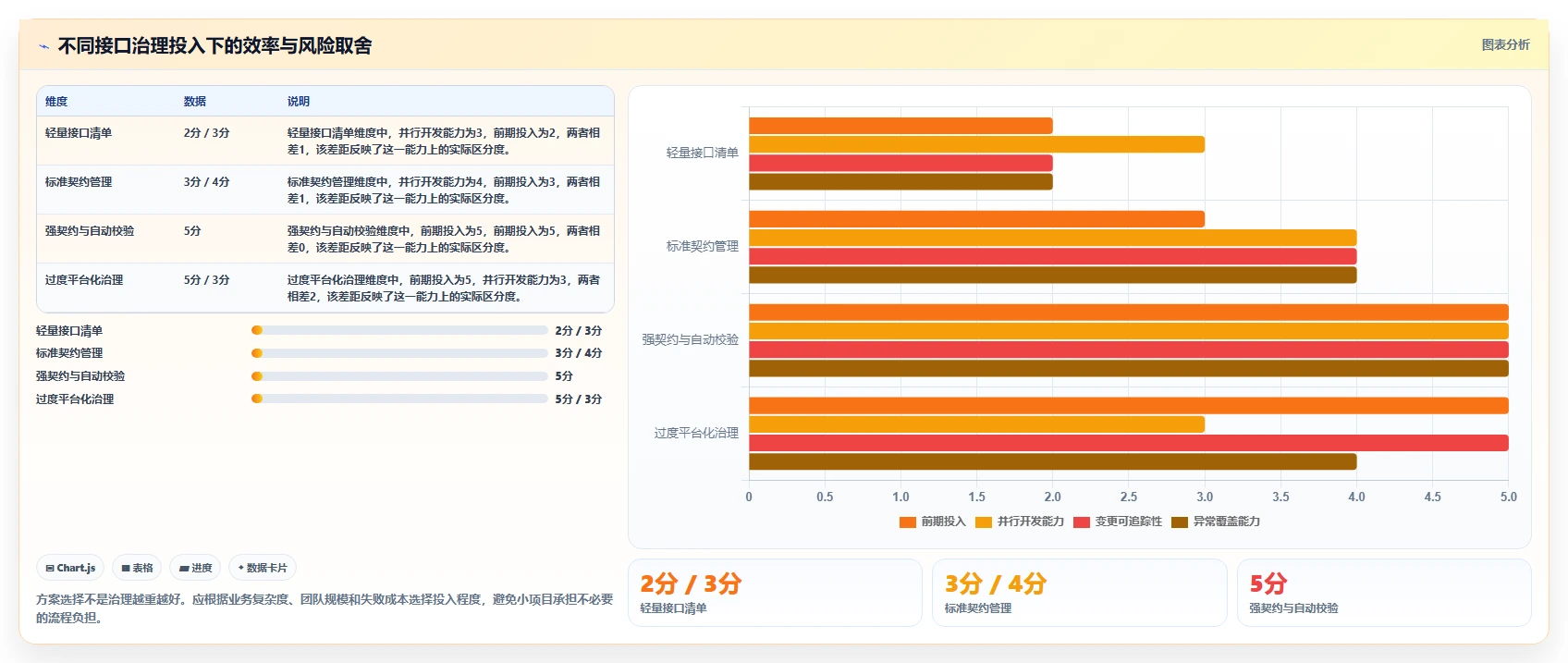Click the 轻量接口清单 progress bar
Viewport: 1568px width, 663px height.
coord(399,330)
